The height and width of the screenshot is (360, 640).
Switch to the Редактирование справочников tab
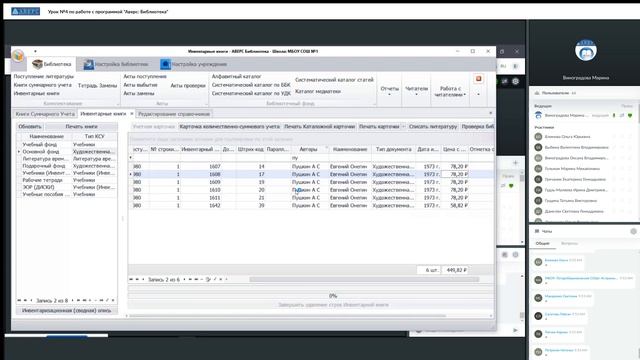174,114
